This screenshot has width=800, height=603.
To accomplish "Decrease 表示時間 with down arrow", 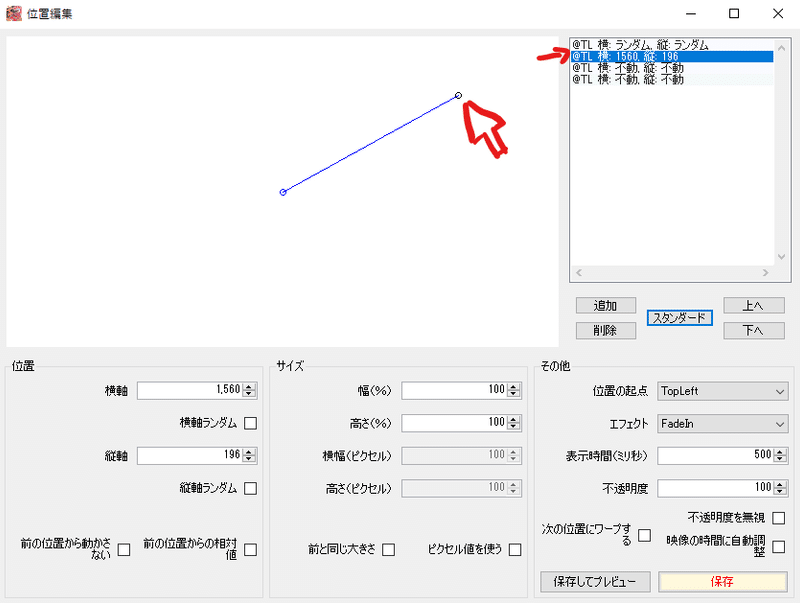I will [780, 460].
